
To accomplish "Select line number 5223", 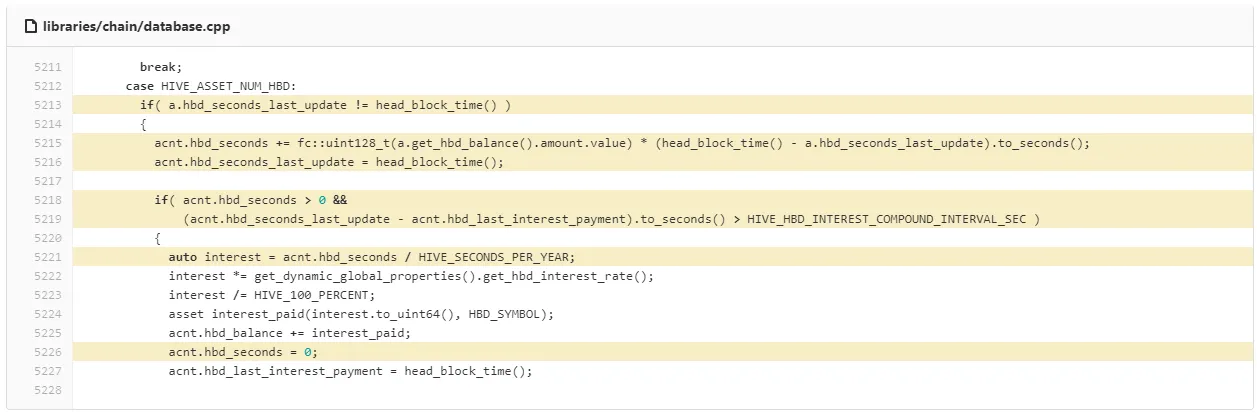I will (47, 295).
